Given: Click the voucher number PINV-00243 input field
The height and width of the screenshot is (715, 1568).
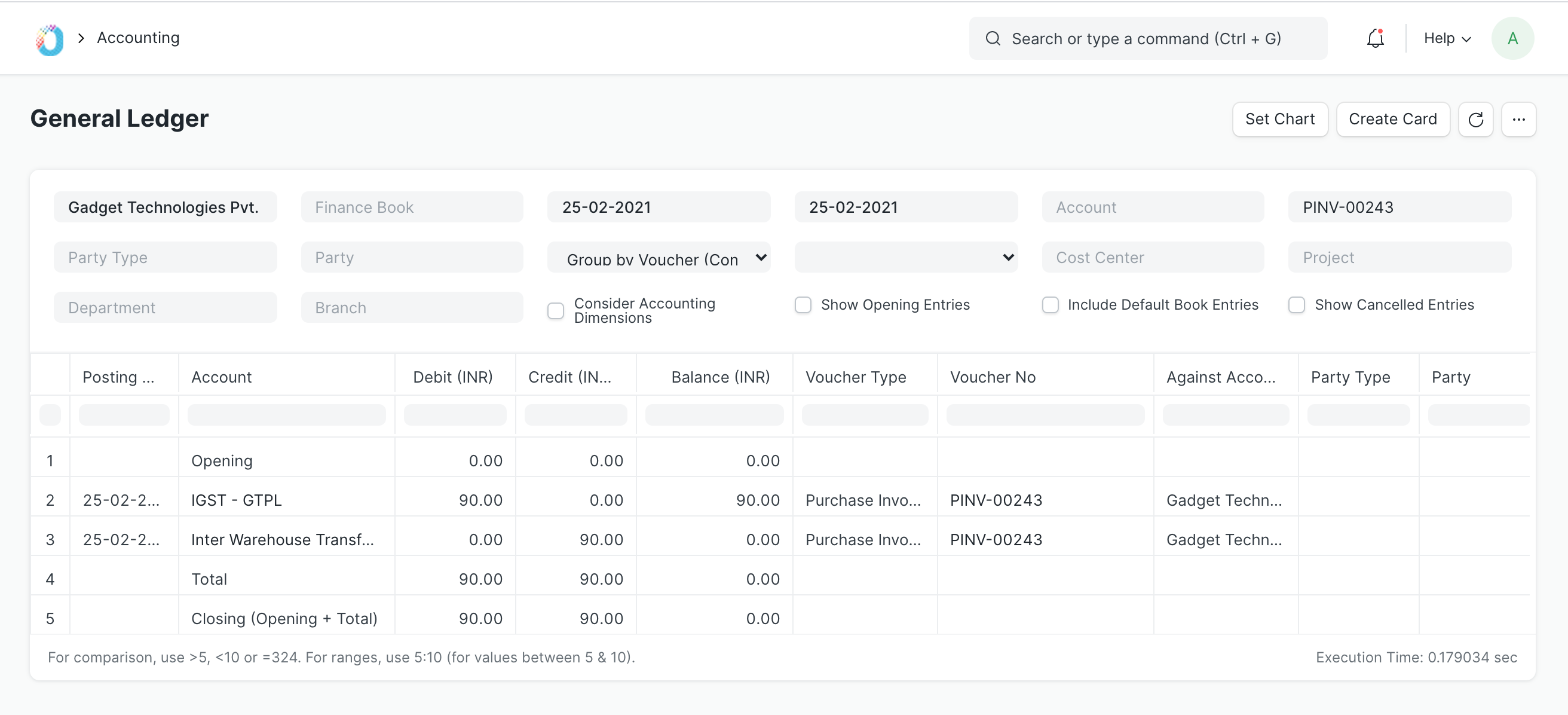Looking at the screenshot, I should click(1400, 207).
